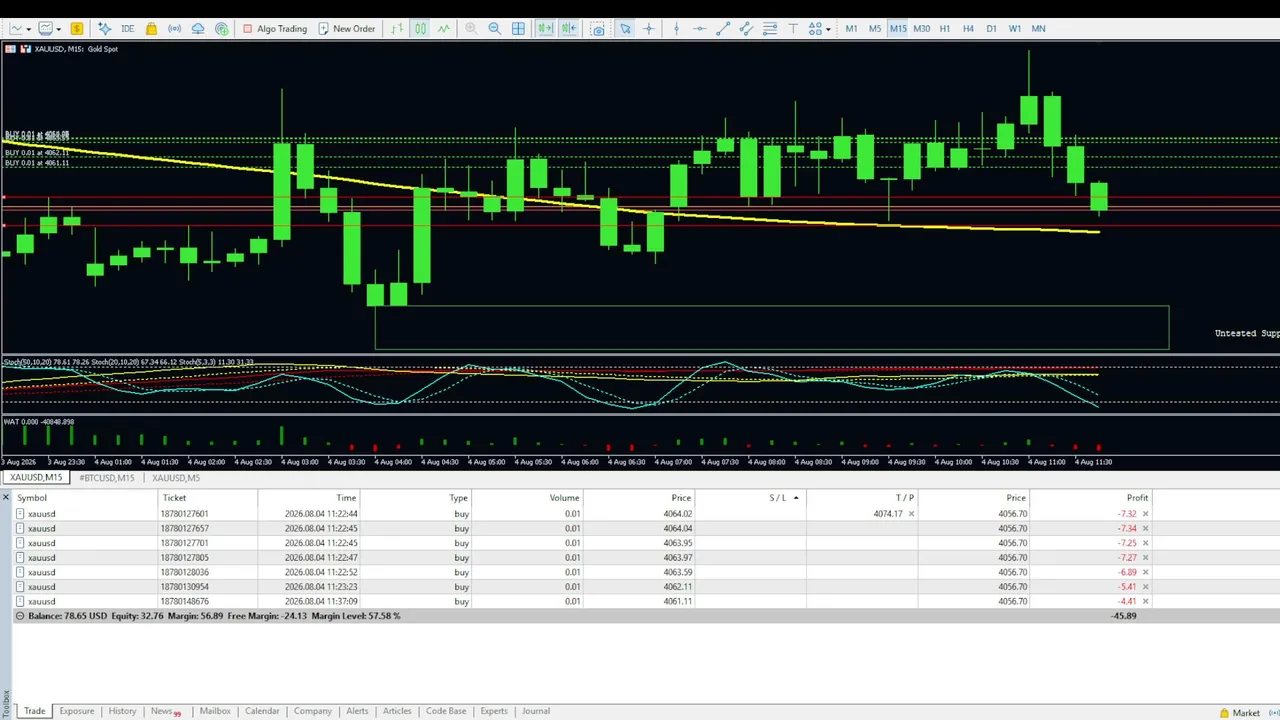Close position with ticket 18780127601
This screenshot has width=1280, height=720.
click(1145, 514)
